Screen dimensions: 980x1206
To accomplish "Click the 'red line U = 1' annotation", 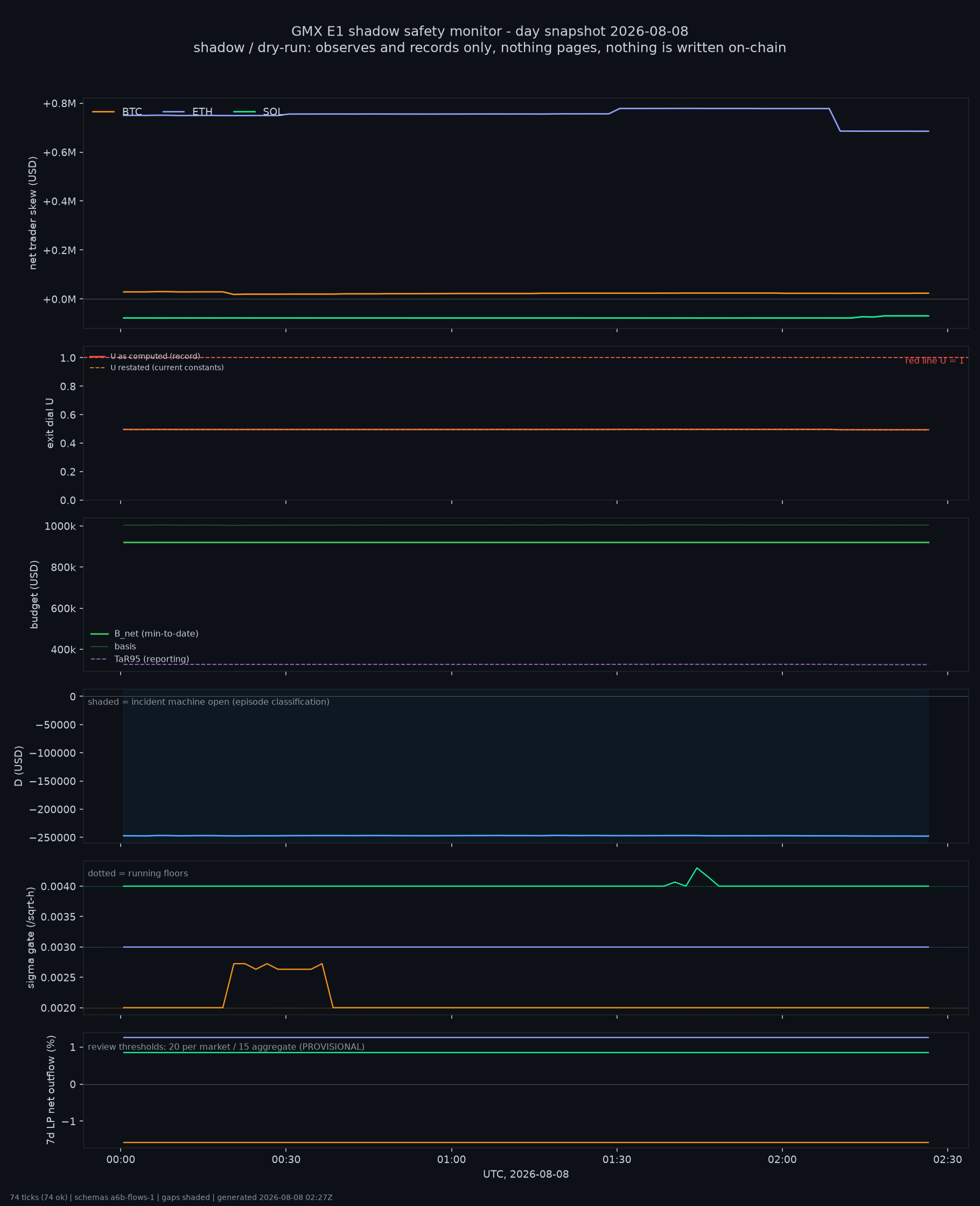I will pyautogui.click(x=934, y=361).
